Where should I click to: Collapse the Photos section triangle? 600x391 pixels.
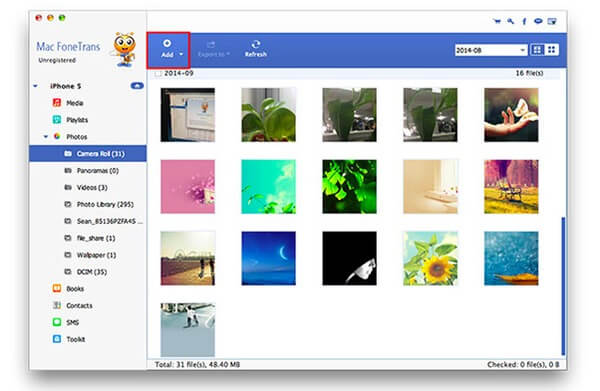pyautogui.click(x=46, y=137)
